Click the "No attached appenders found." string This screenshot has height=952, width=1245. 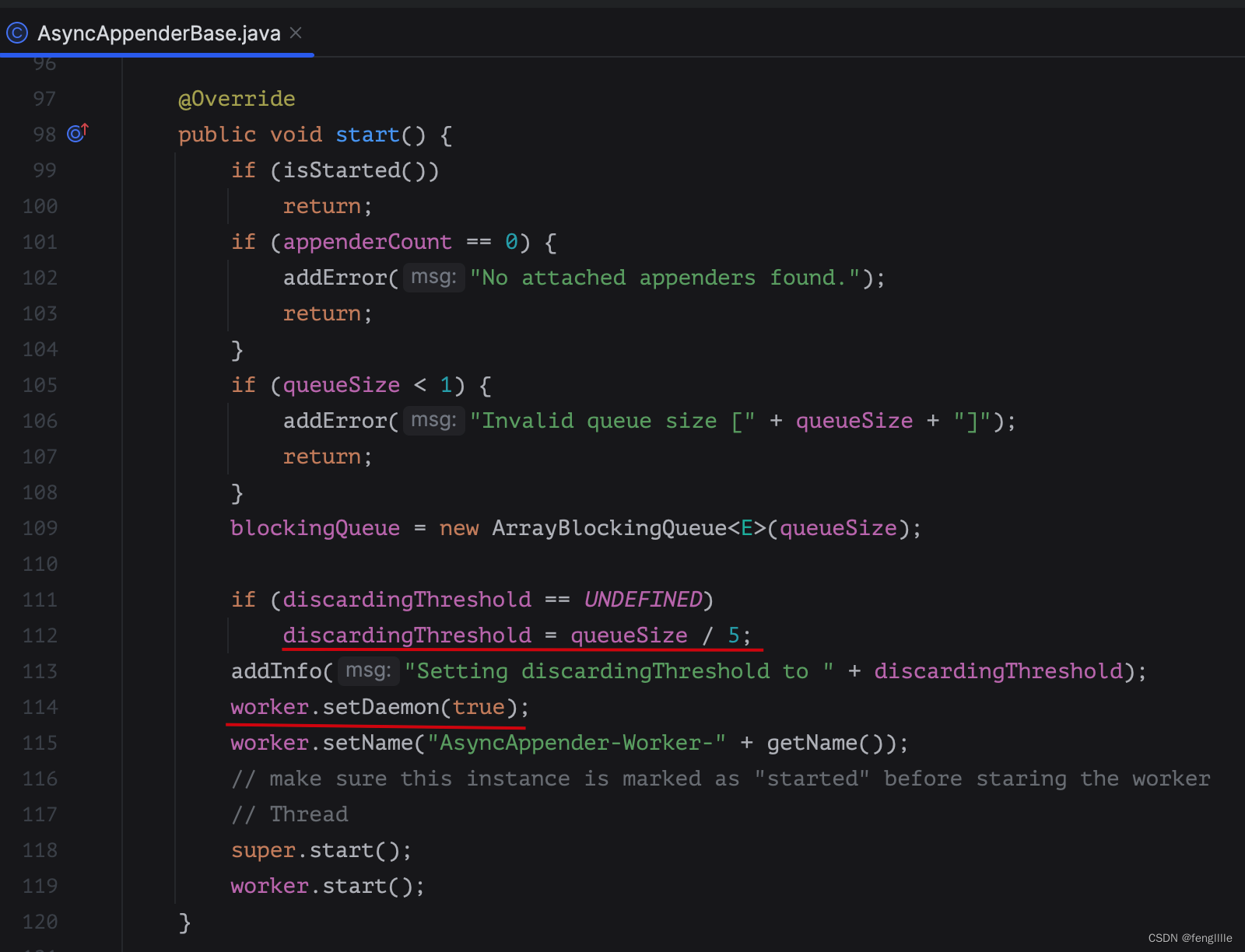coord(665,278)
